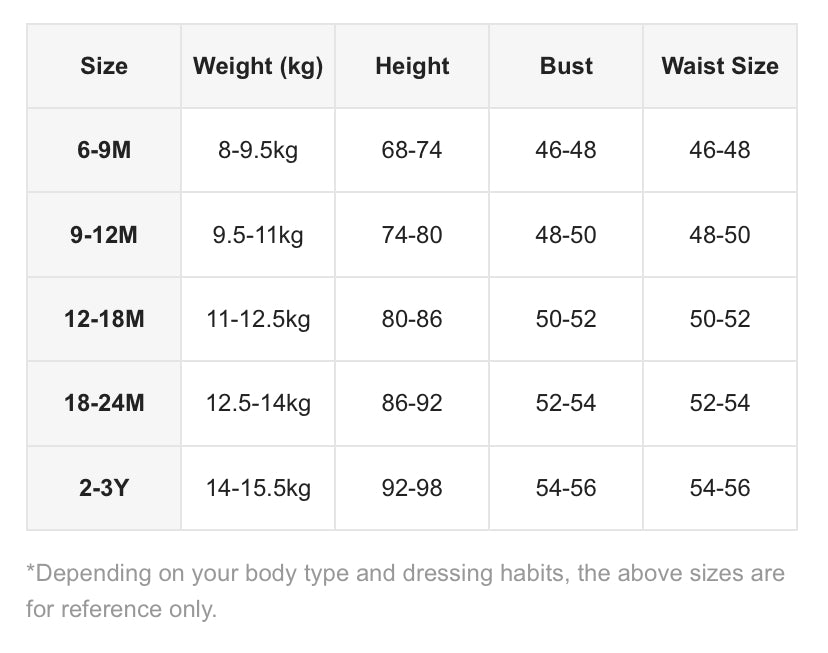This screenshot has width=828, height=653.
Task: Select the 9-12M size row label
Action: click(x=104, y=235)
